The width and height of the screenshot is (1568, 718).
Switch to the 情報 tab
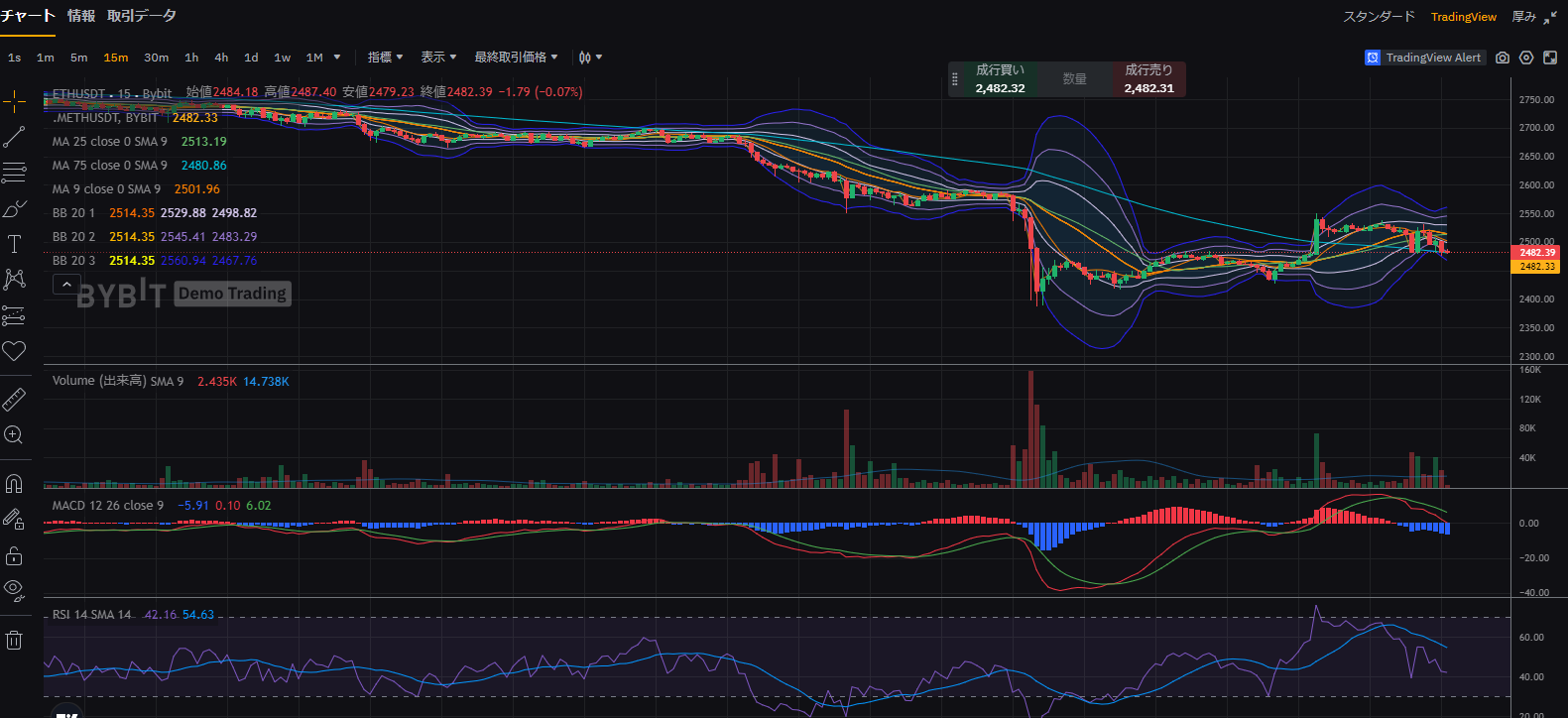pos(81,16)
